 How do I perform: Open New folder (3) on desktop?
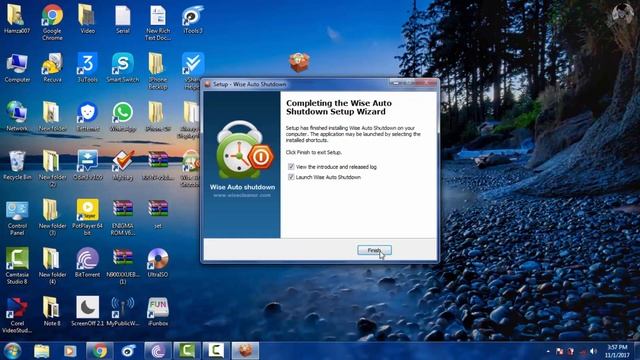pos(52,218)
